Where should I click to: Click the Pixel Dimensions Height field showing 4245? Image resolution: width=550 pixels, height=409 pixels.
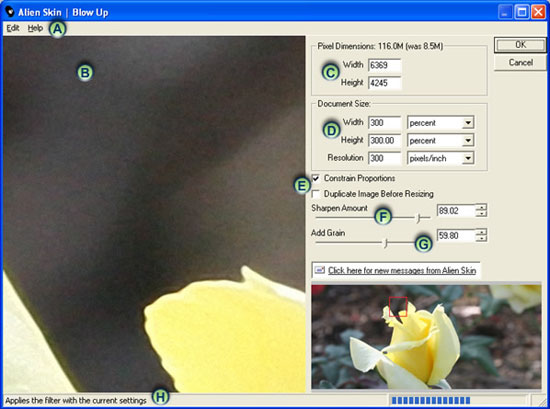384,83
